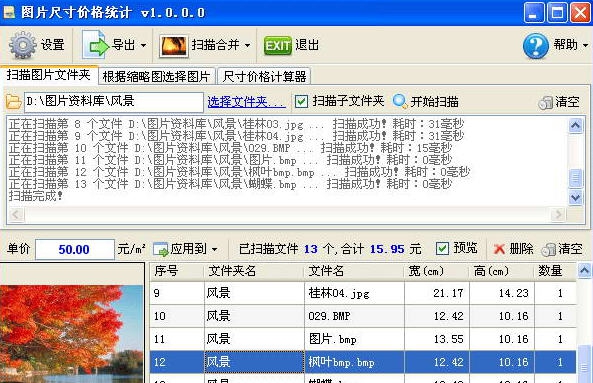Click the 开始扫描 magnifier icon

click(400, 101)
